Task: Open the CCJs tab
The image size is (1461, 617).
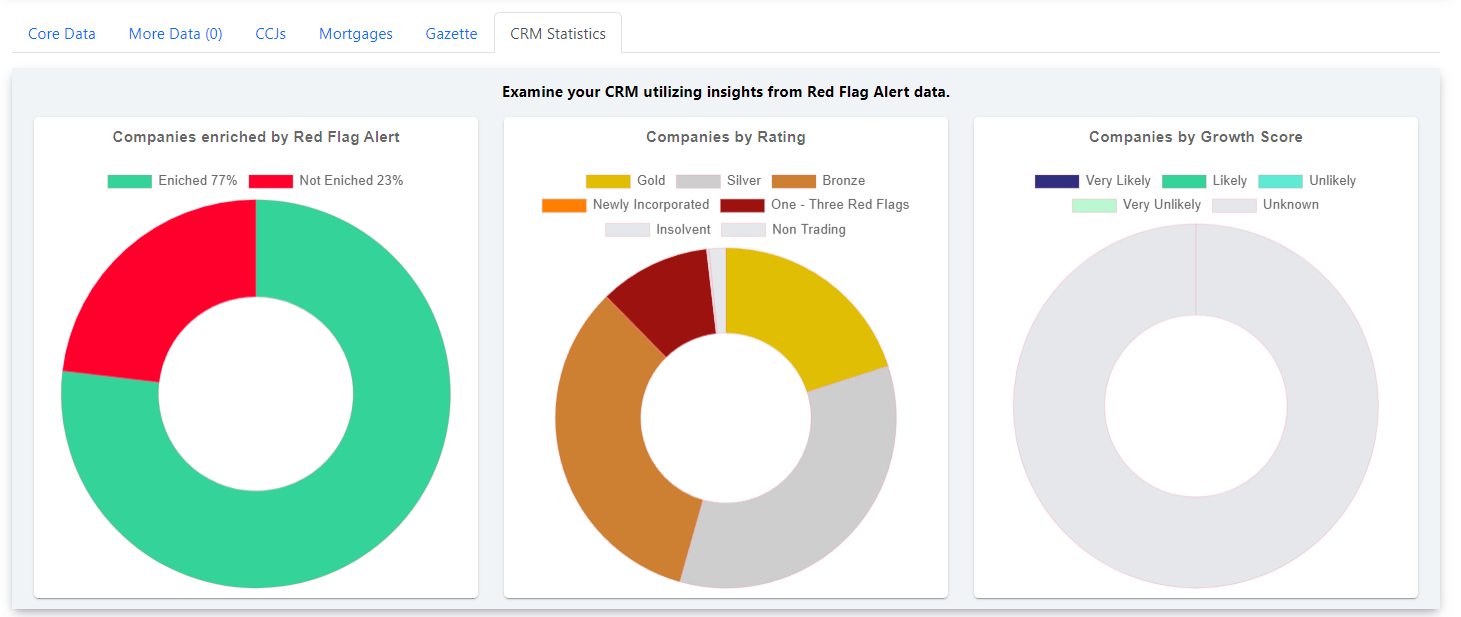Action: [x=271, y=33]
